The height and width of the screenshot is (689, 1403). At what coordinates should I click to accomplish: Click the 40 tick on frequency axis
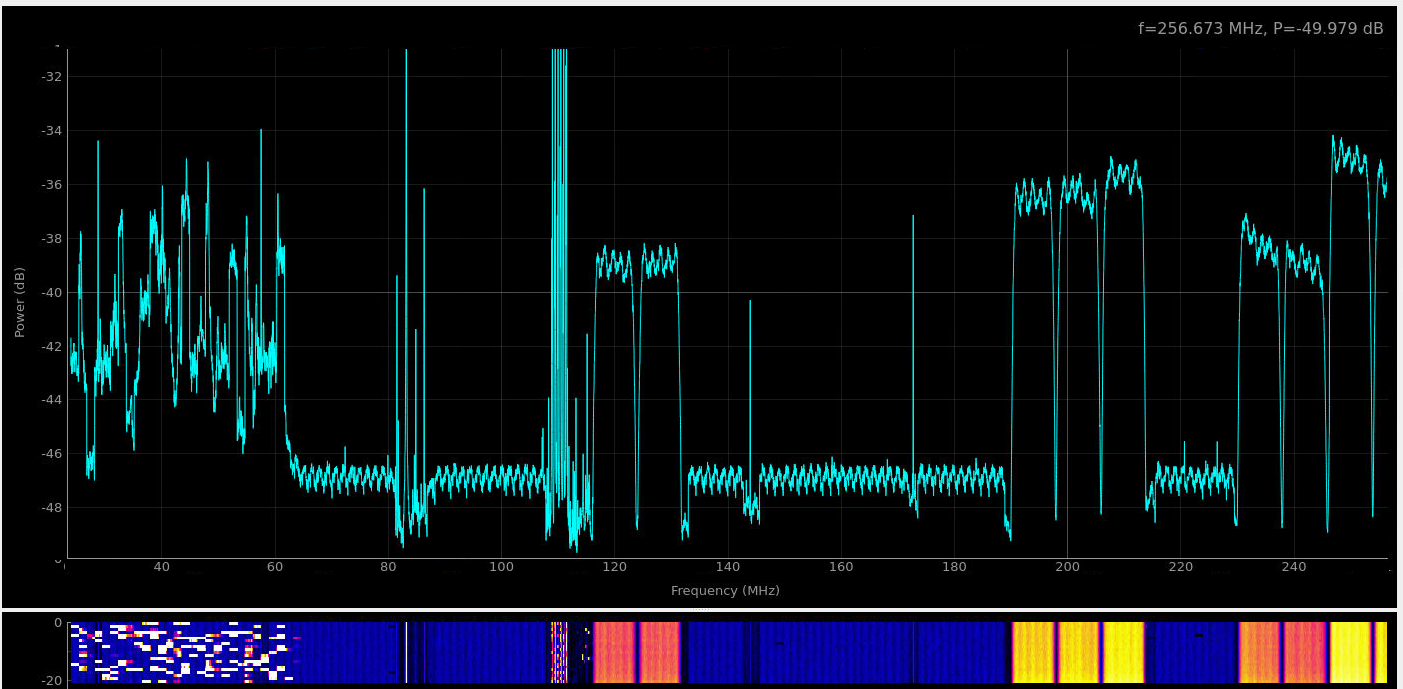pyautogui.click(x=161, y=567)
